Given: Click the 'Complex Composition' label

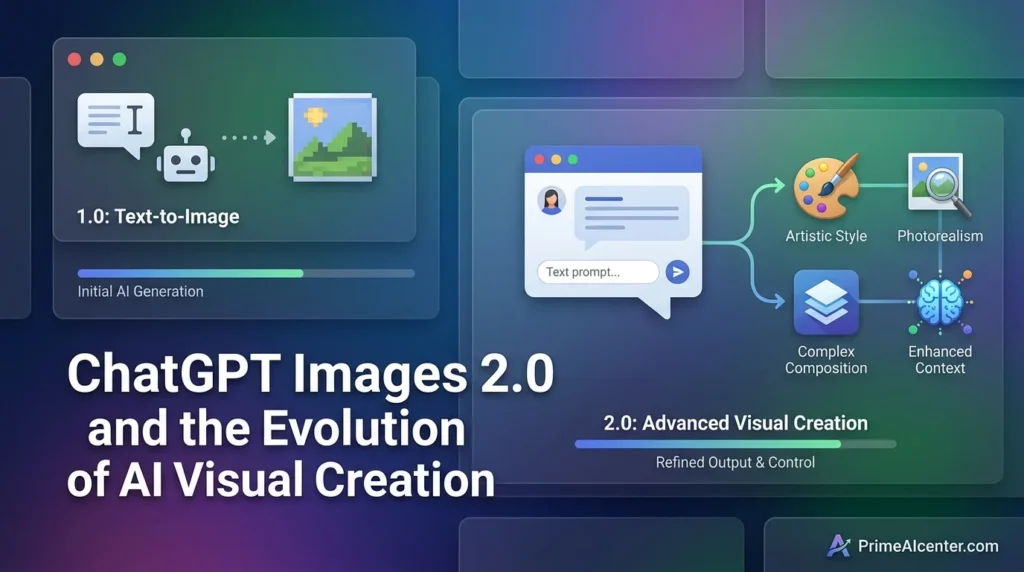Looking at the screenshot, I should click(x=826, y=360).
